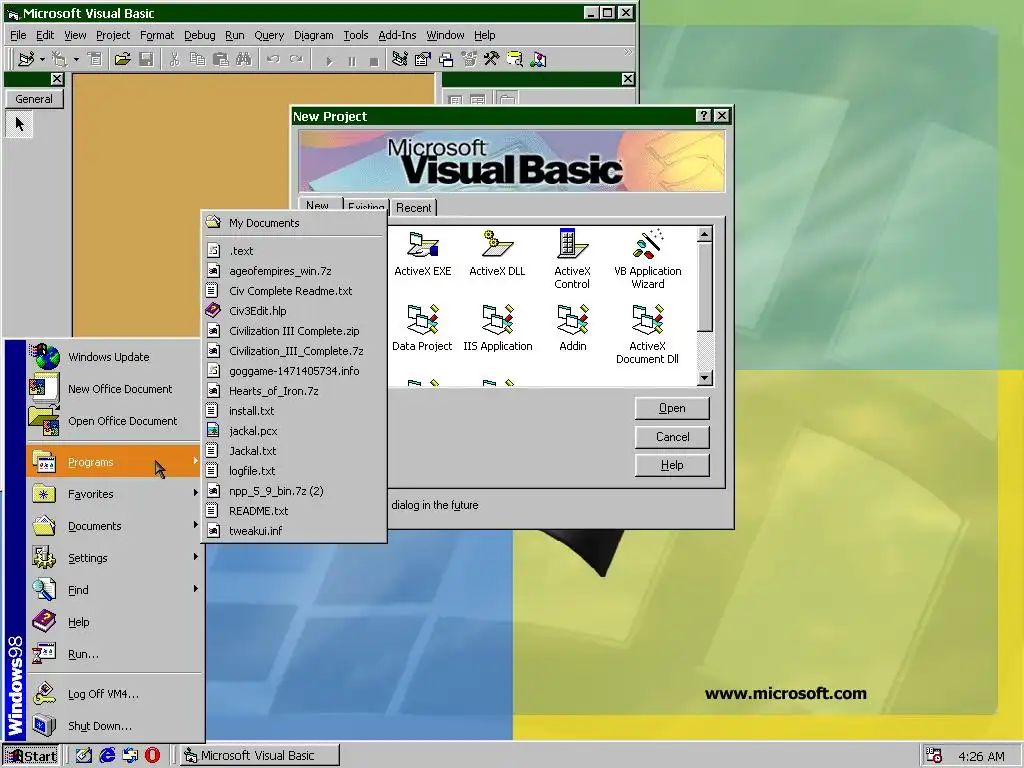Expand the Favorites submenu
Image resolution: width=1024 pixels, height=768 pixels.
click(x=114, y=494)
